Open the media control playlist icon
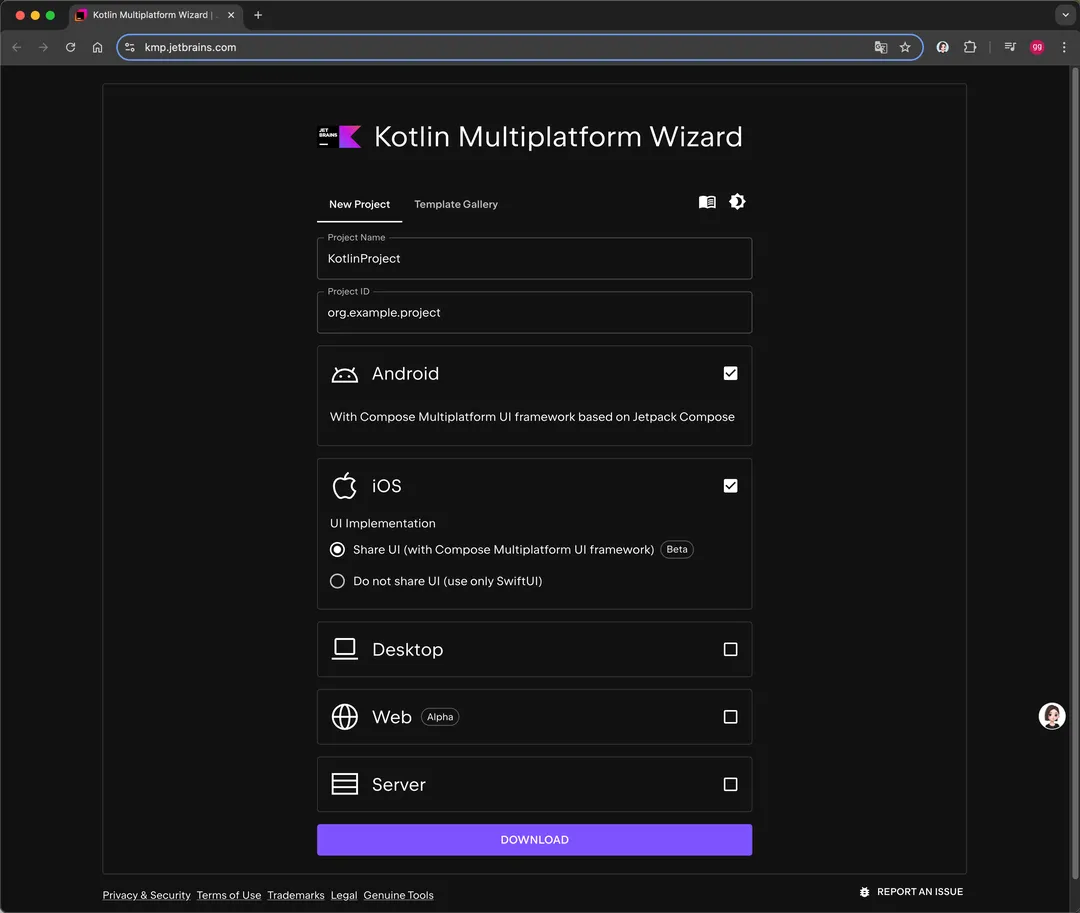 pyautogui.click(x=1010, y=47)
